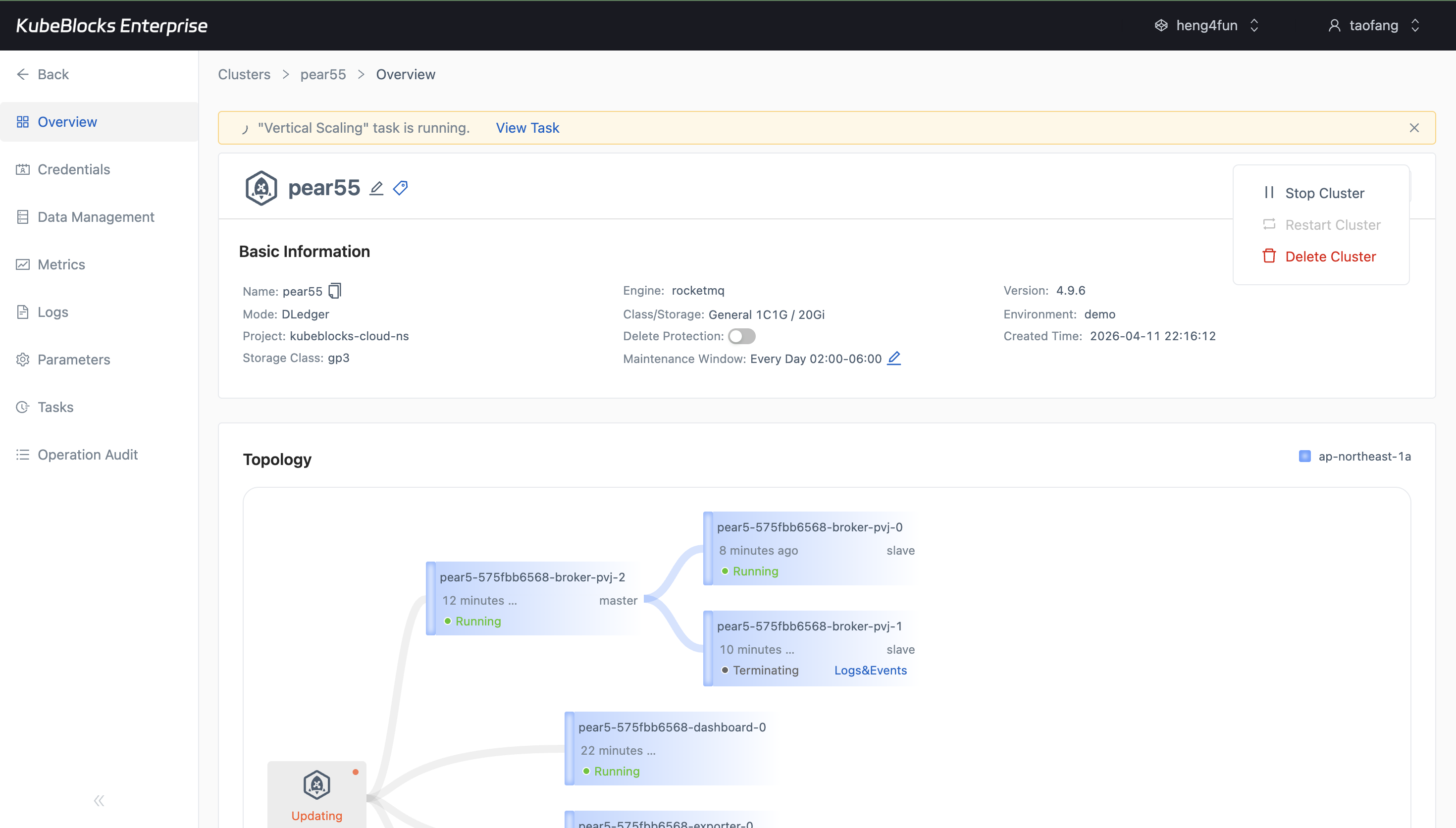Open the Metrics panel
The image size is (1456, 828).
point(61,264)
